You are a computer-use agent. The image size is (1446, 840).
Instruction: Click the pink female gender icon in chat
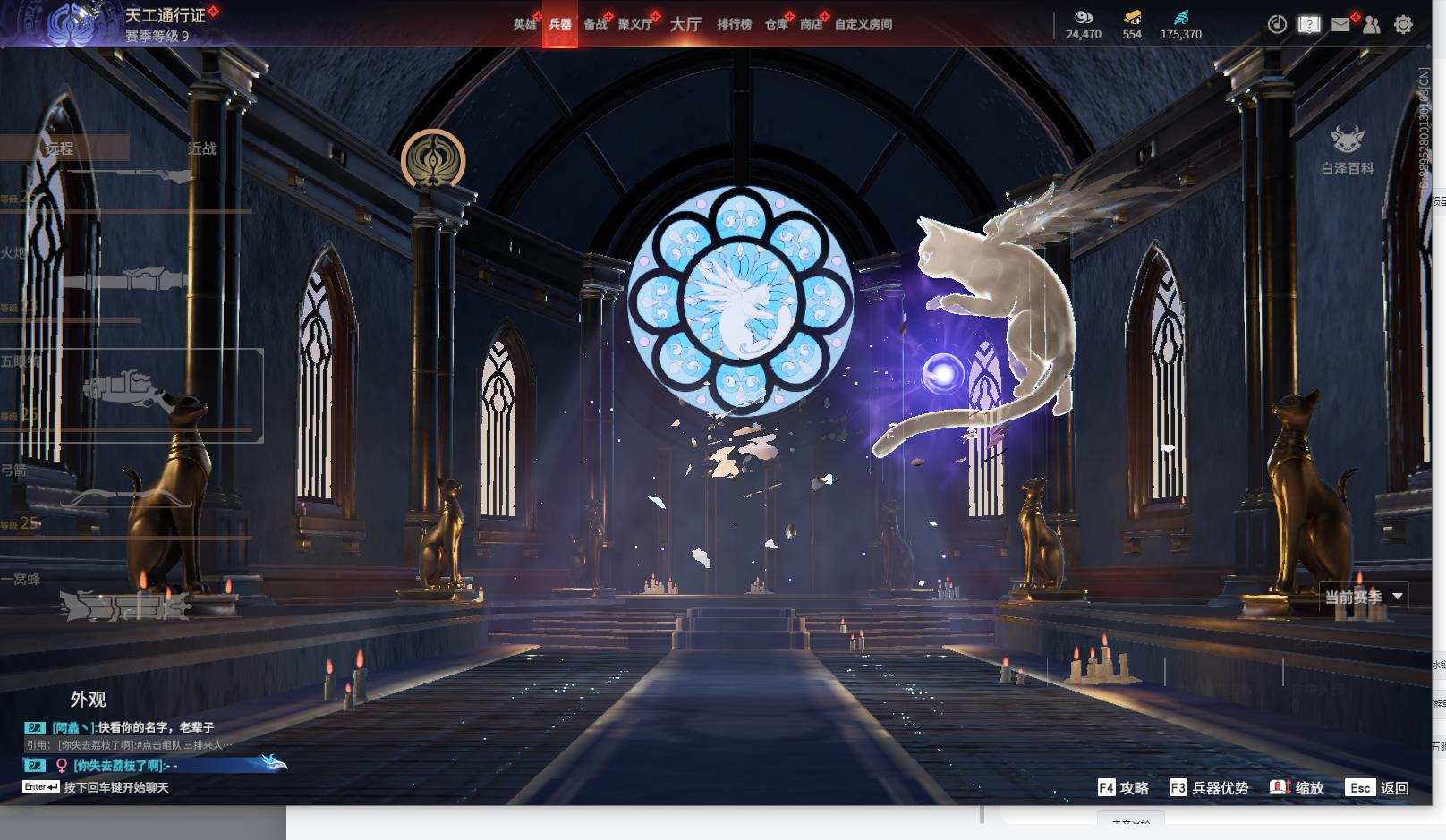pos(62,766)
